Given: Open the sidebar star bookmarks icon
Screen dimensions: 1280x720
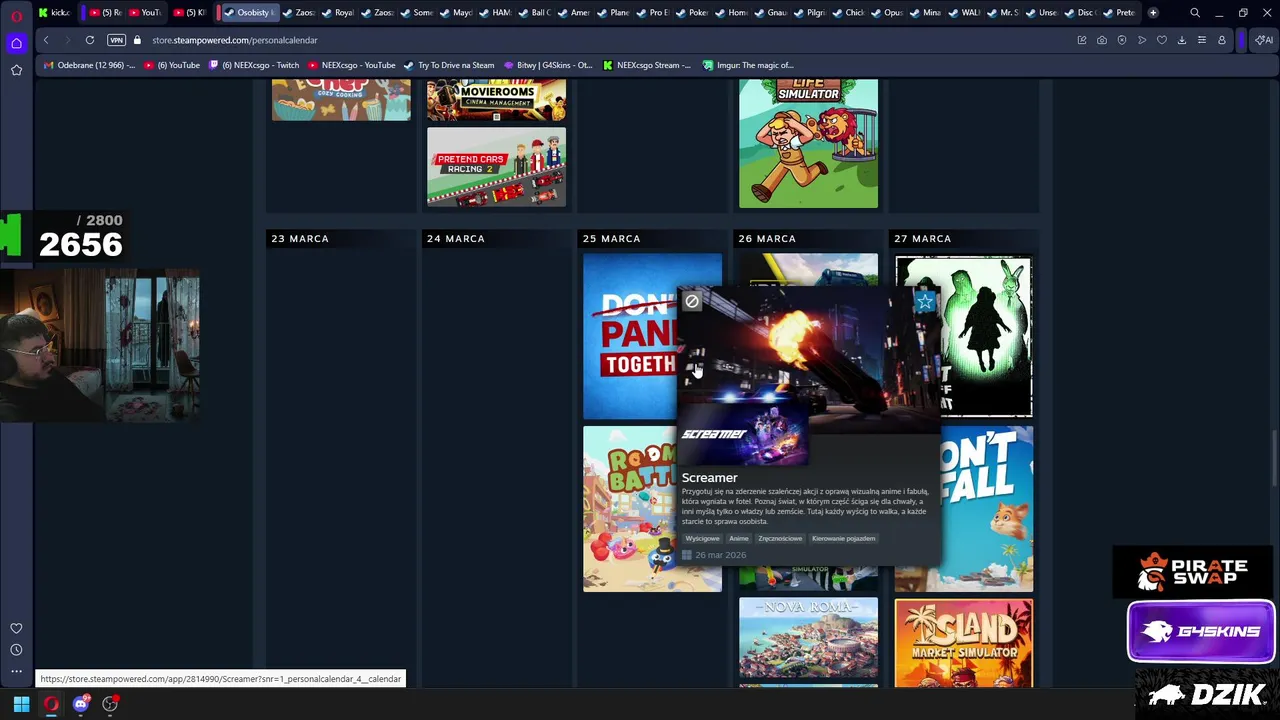Looking at the screenshot, I should [16, 70].
